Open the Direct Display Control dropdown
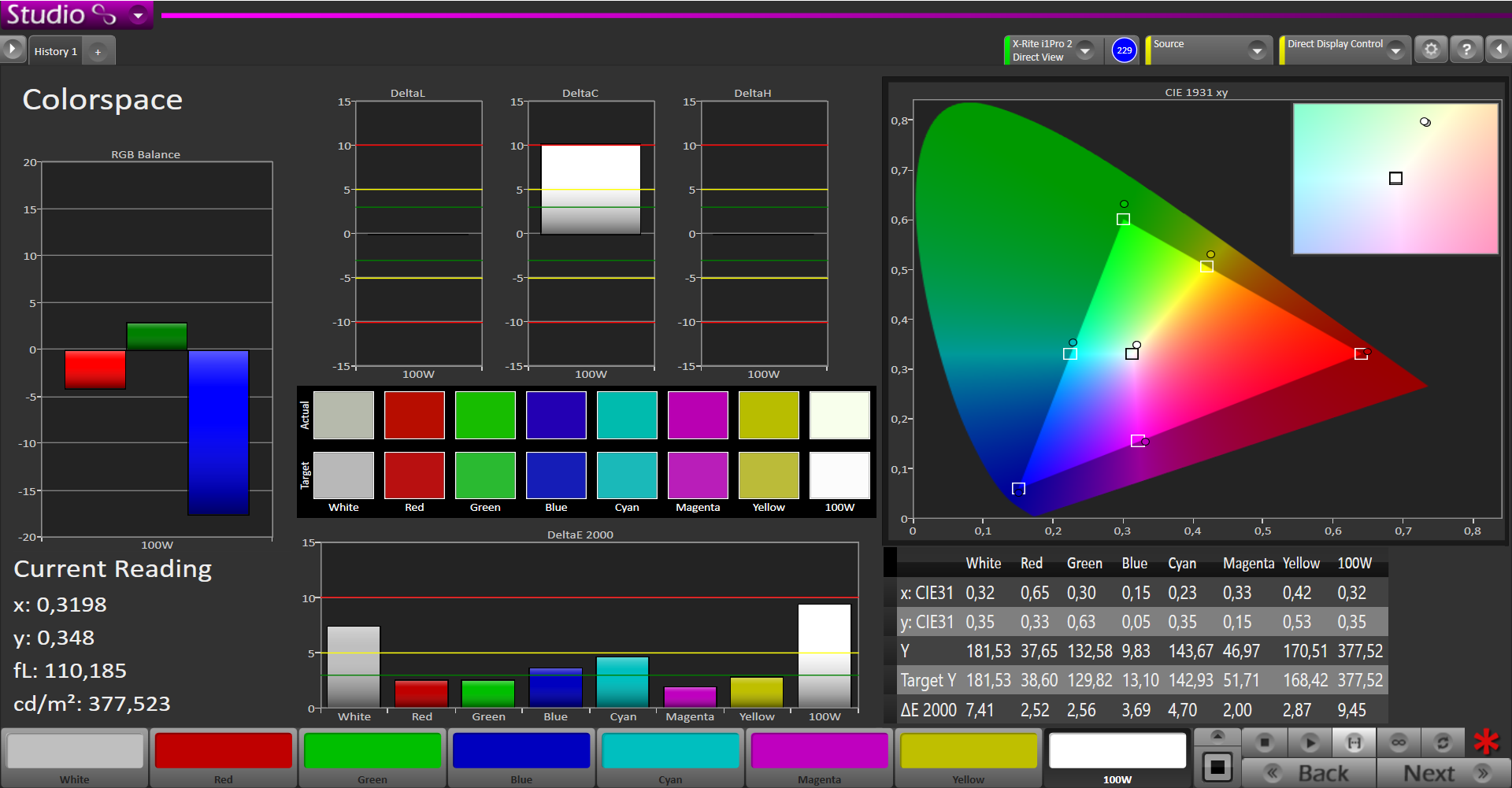This screenshot has width=1512, height=788. tap(1395, 51)
